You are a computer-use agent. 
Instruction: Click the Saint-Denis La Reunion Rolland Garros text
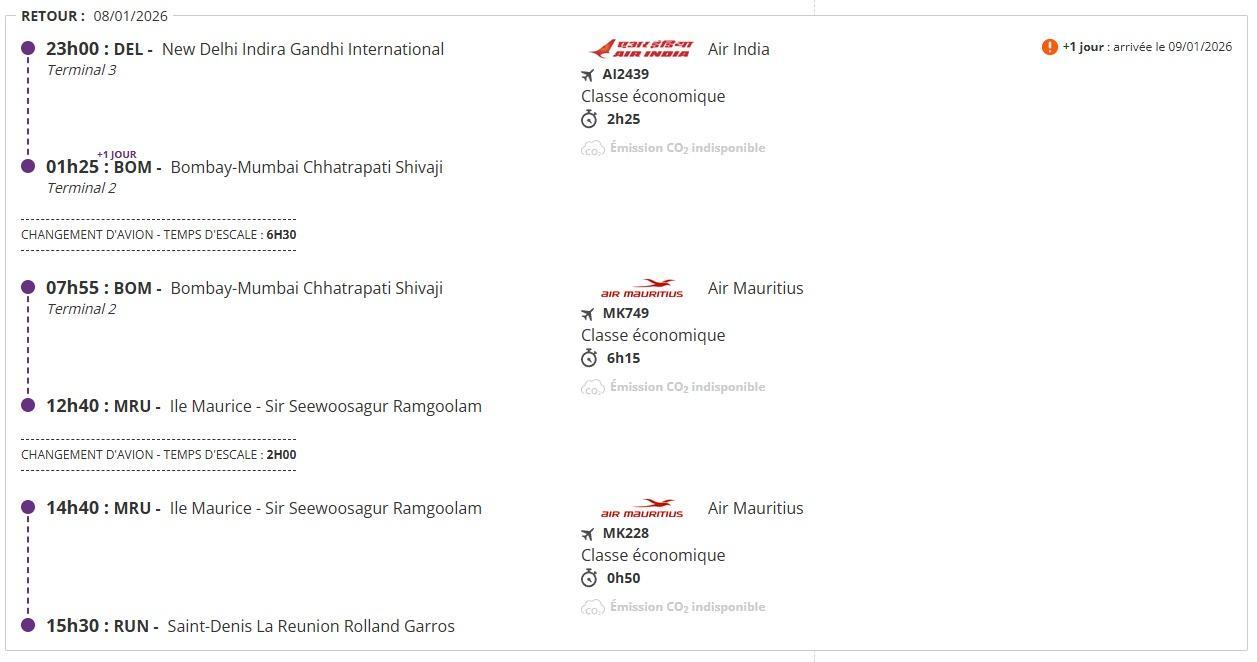point(310,626)
